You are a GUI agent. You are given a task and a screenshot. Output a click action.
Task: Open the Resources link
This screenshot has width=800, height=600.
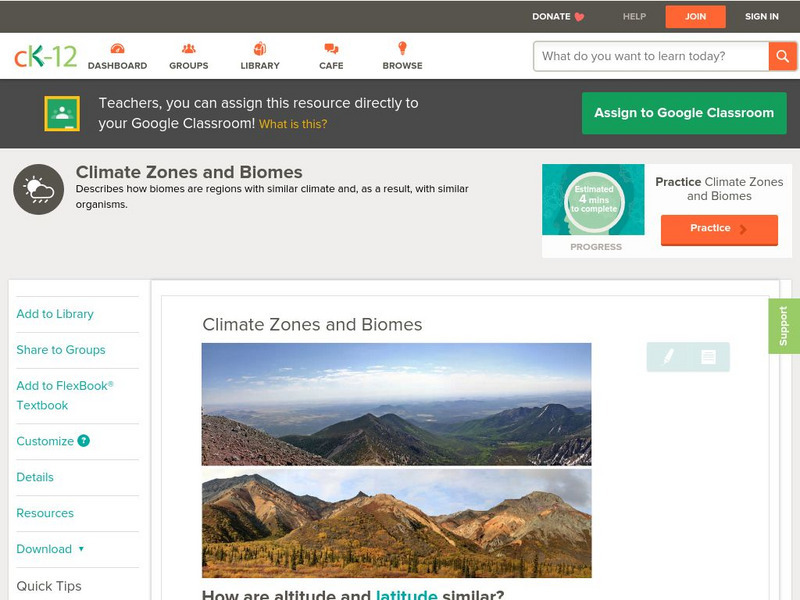45,513
